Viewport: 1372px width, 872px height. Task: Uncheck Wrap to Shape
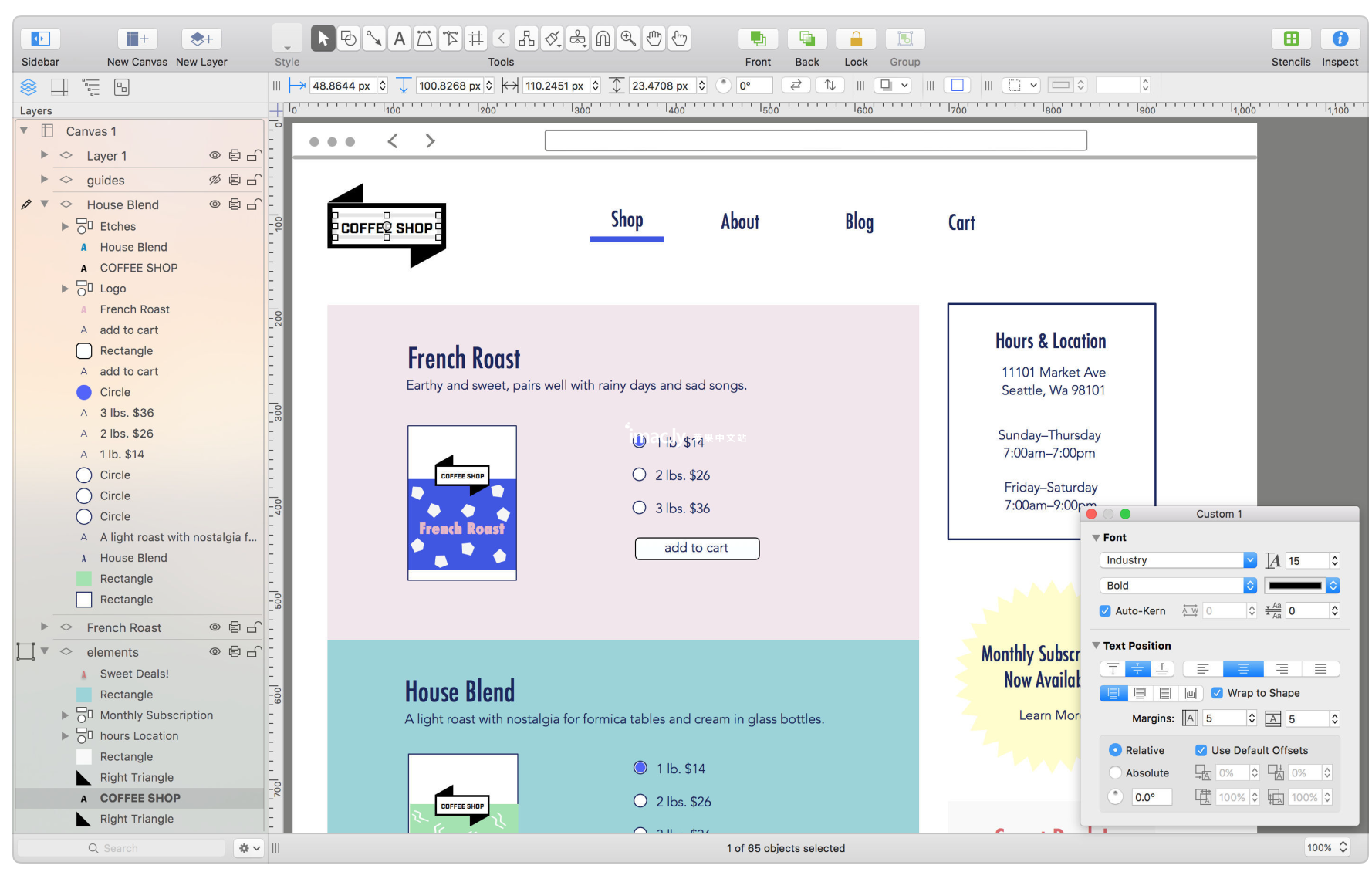tap(1217, 693)
